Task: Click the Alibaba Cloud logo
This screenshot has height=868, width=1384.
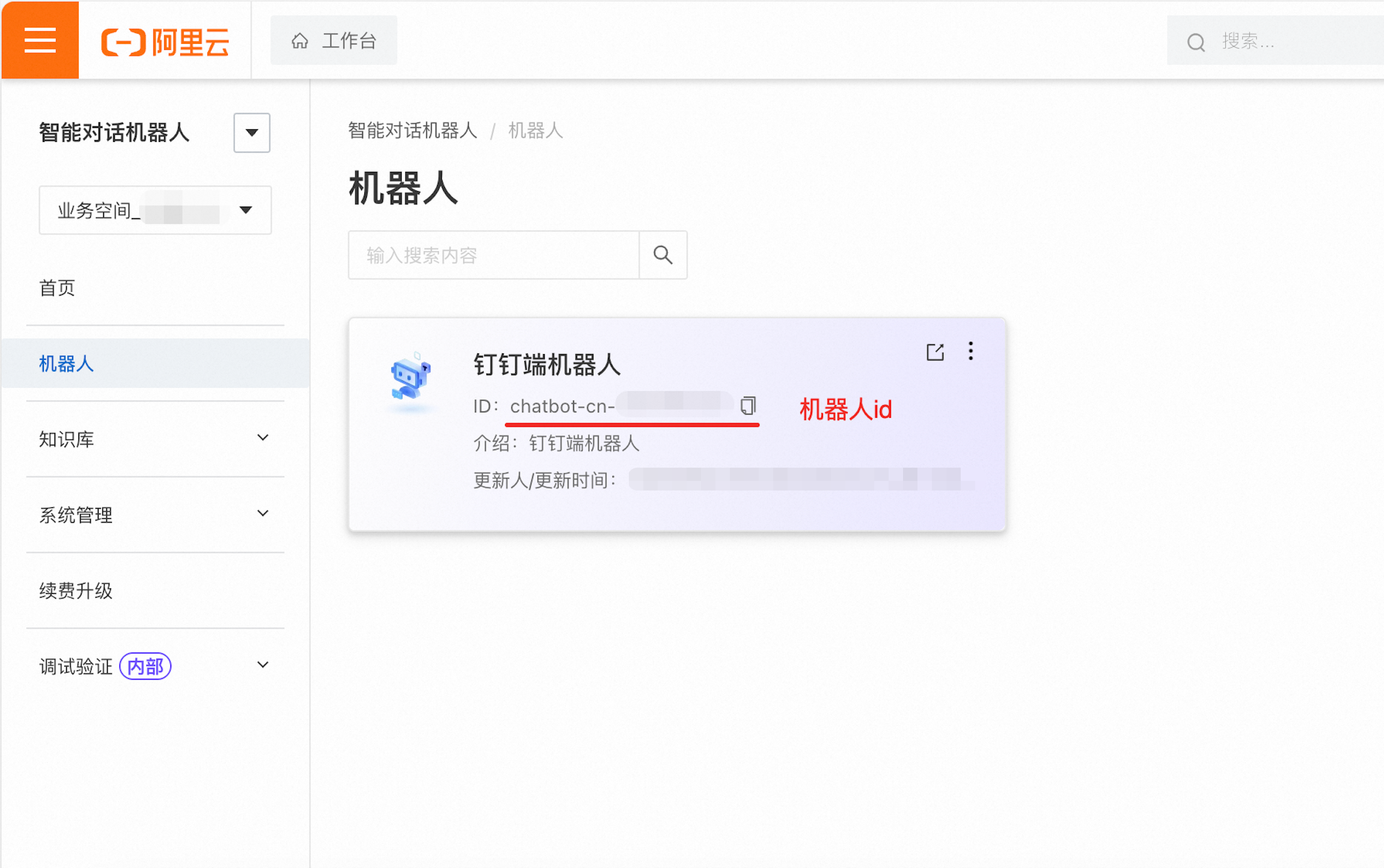Action: coord(165,41)
